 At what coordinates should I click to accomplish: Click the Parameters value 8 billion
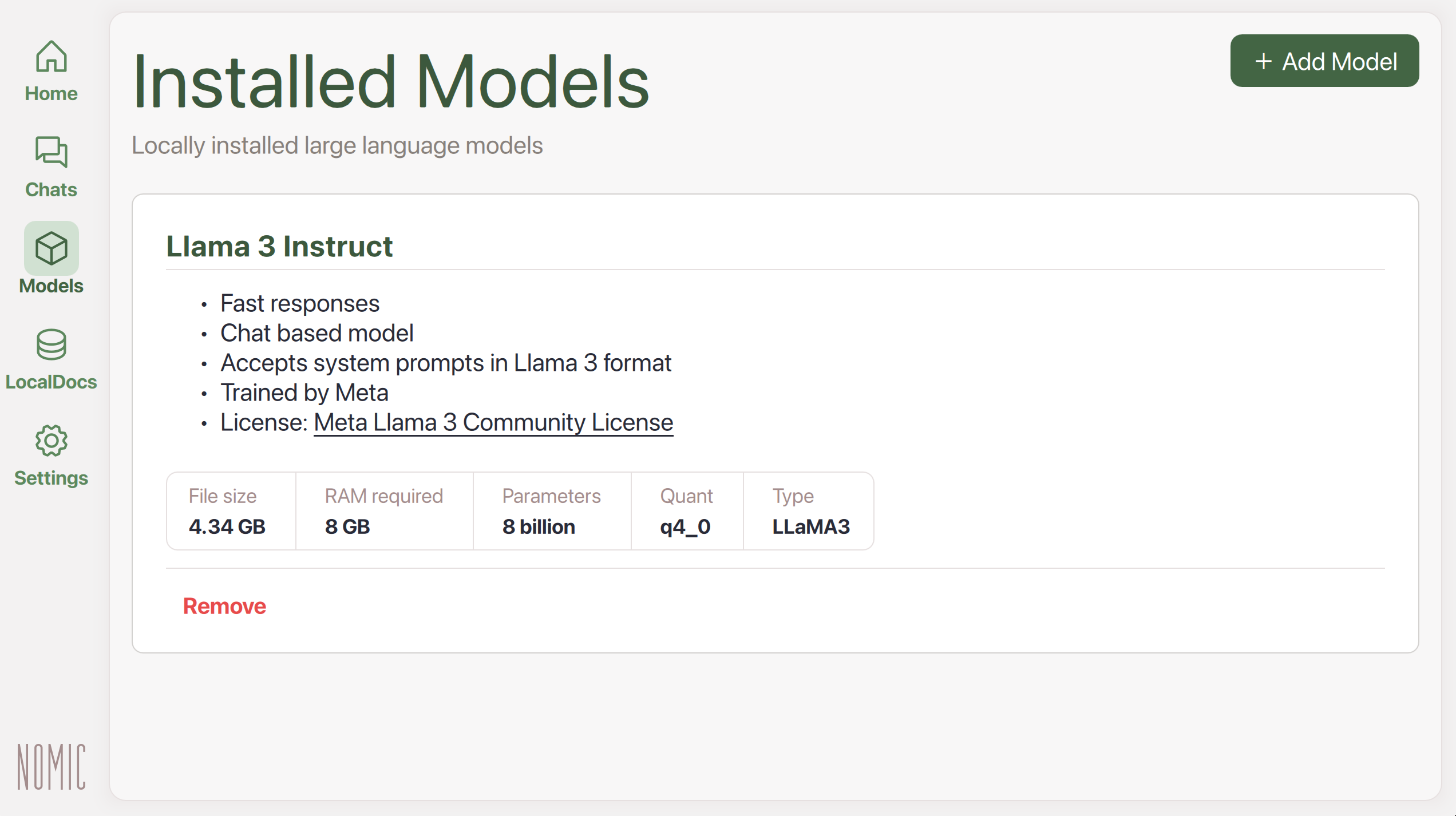[539, 526]
